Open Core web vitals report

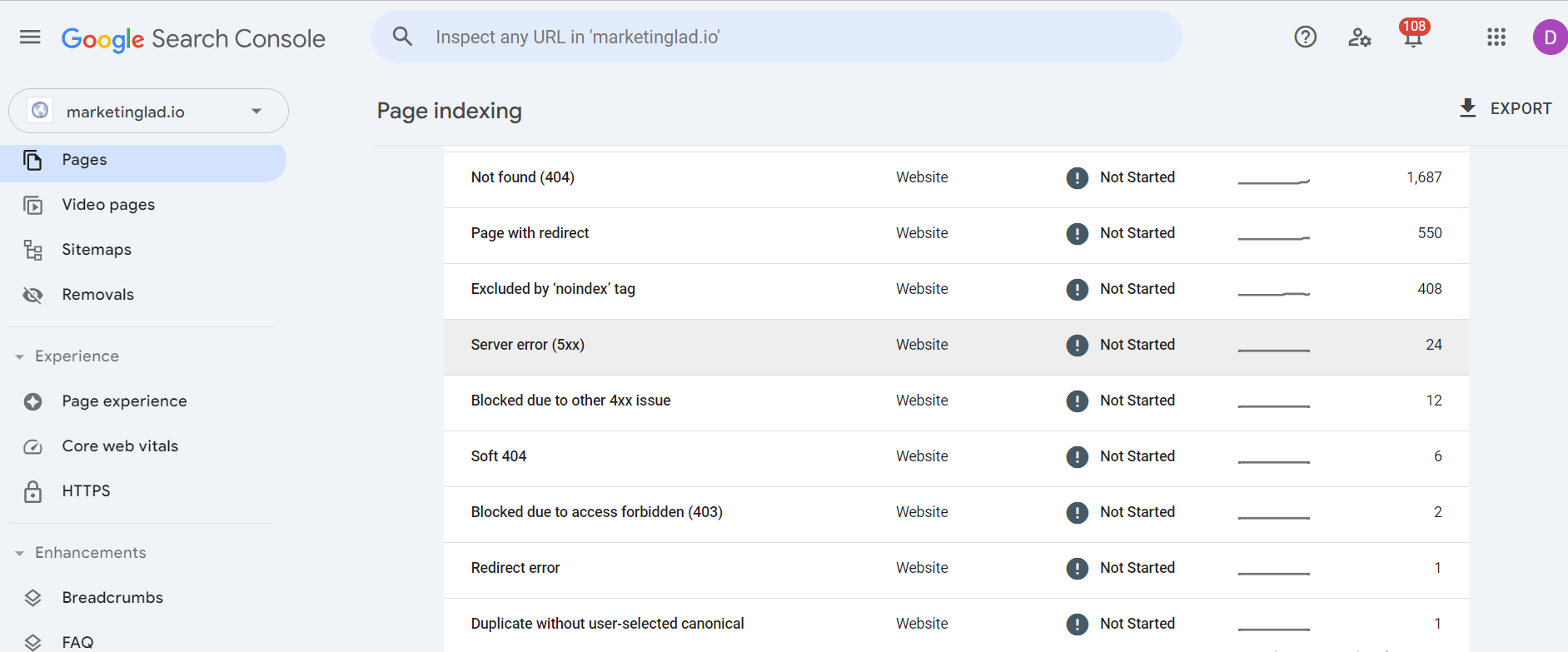point(120,446)
